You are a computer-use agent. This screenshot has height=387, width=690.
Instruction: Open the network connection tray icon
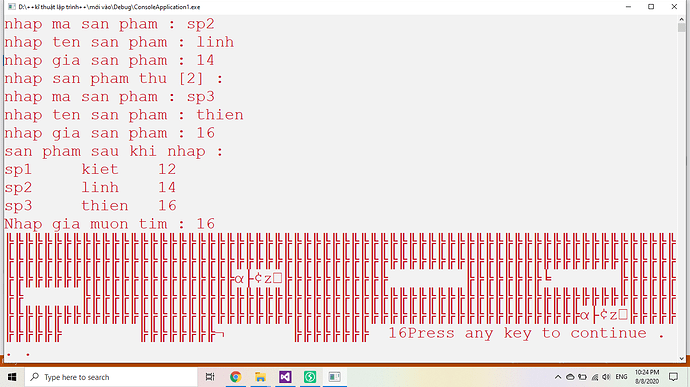coord(595,377)
